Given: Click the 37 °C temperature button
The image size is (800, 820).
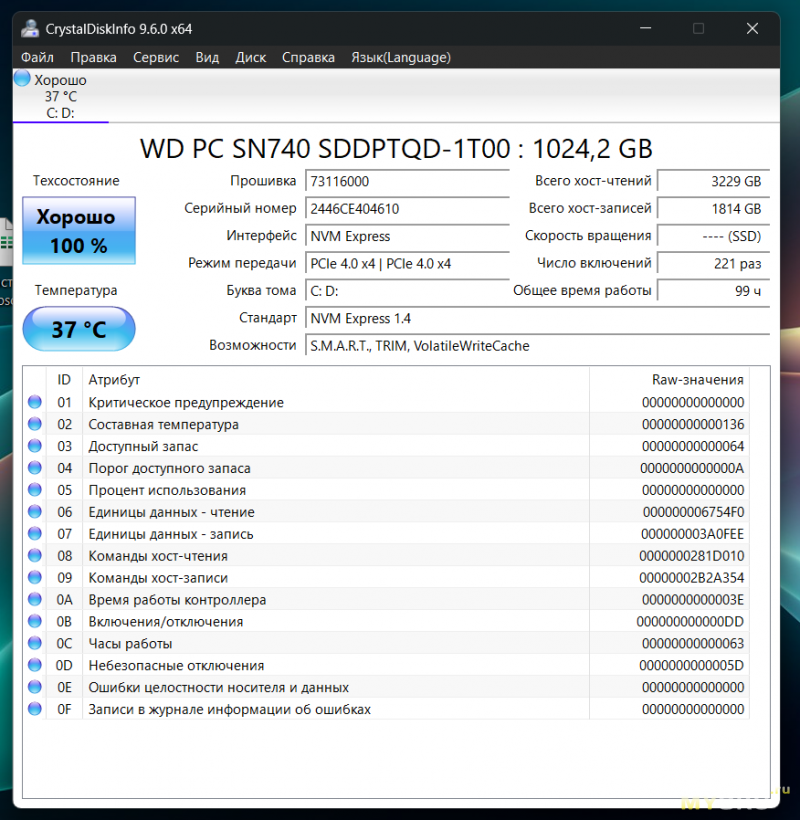Looking at the screenshot, I should coord(79,329).
